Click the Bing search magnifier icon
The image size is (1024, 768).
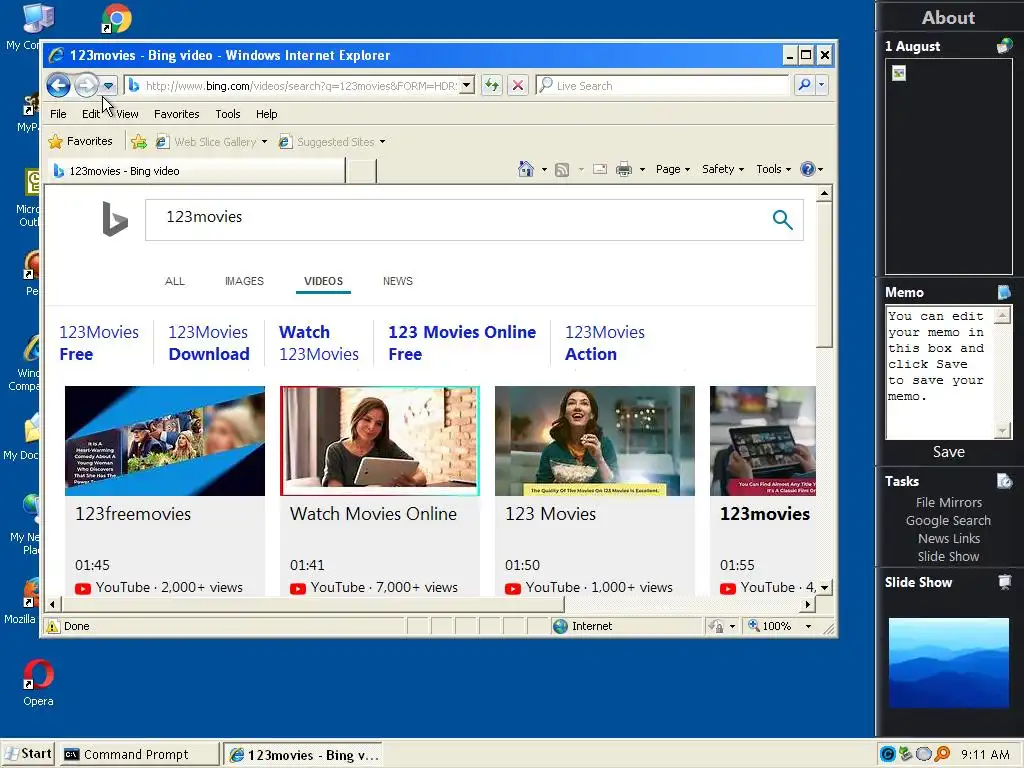(782, 219)
